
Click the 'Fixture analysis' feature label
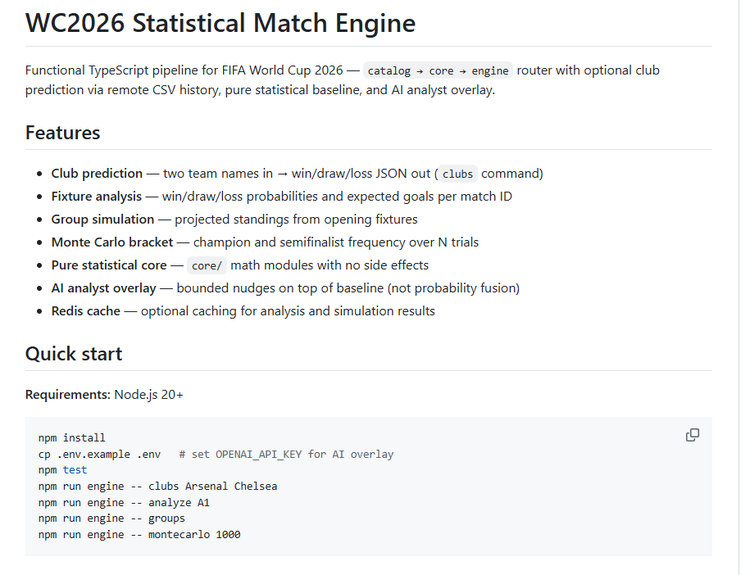point(97,196)
